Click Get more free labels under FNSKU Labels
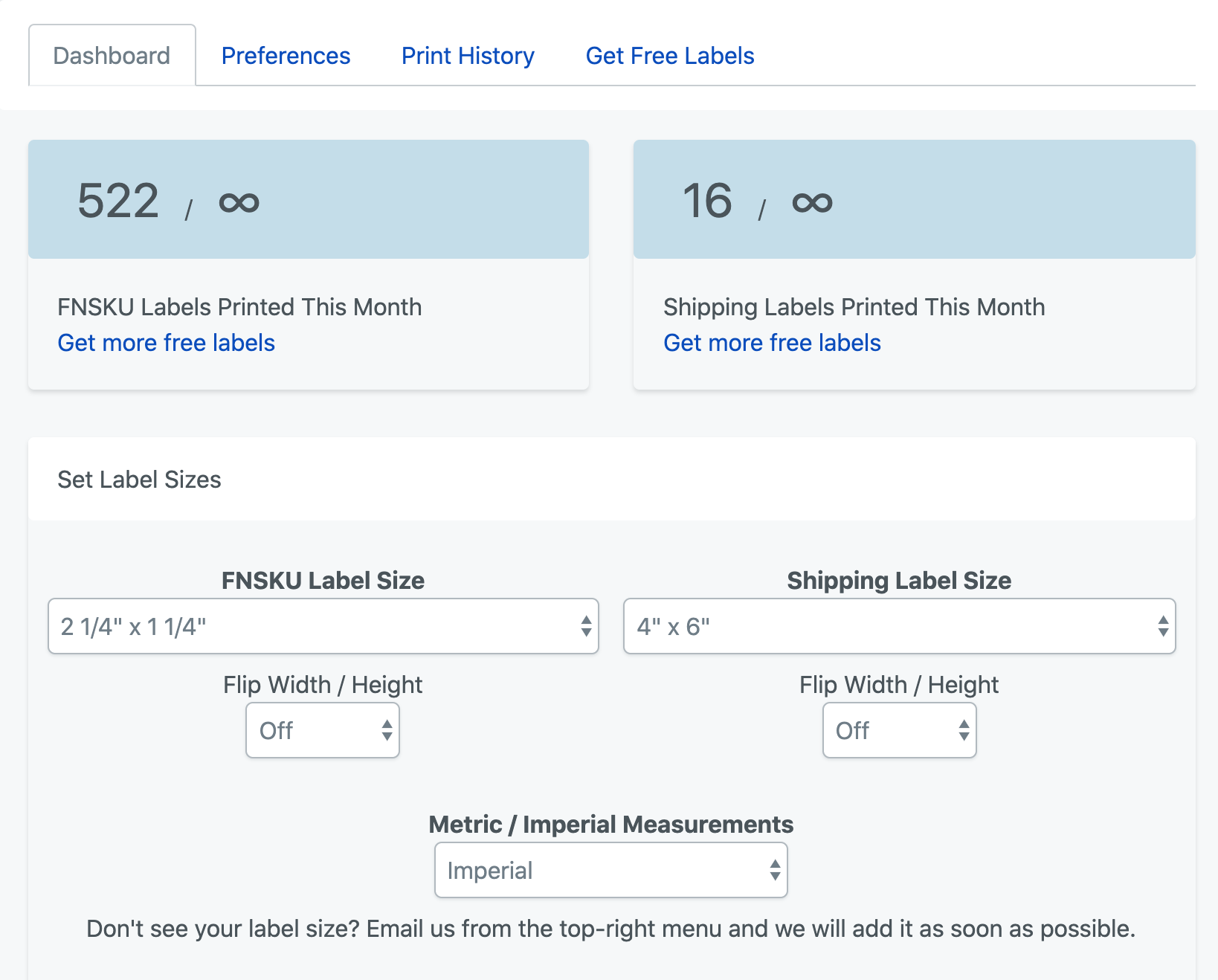This screenshot has height=980, width=1218. pos(167,343)
